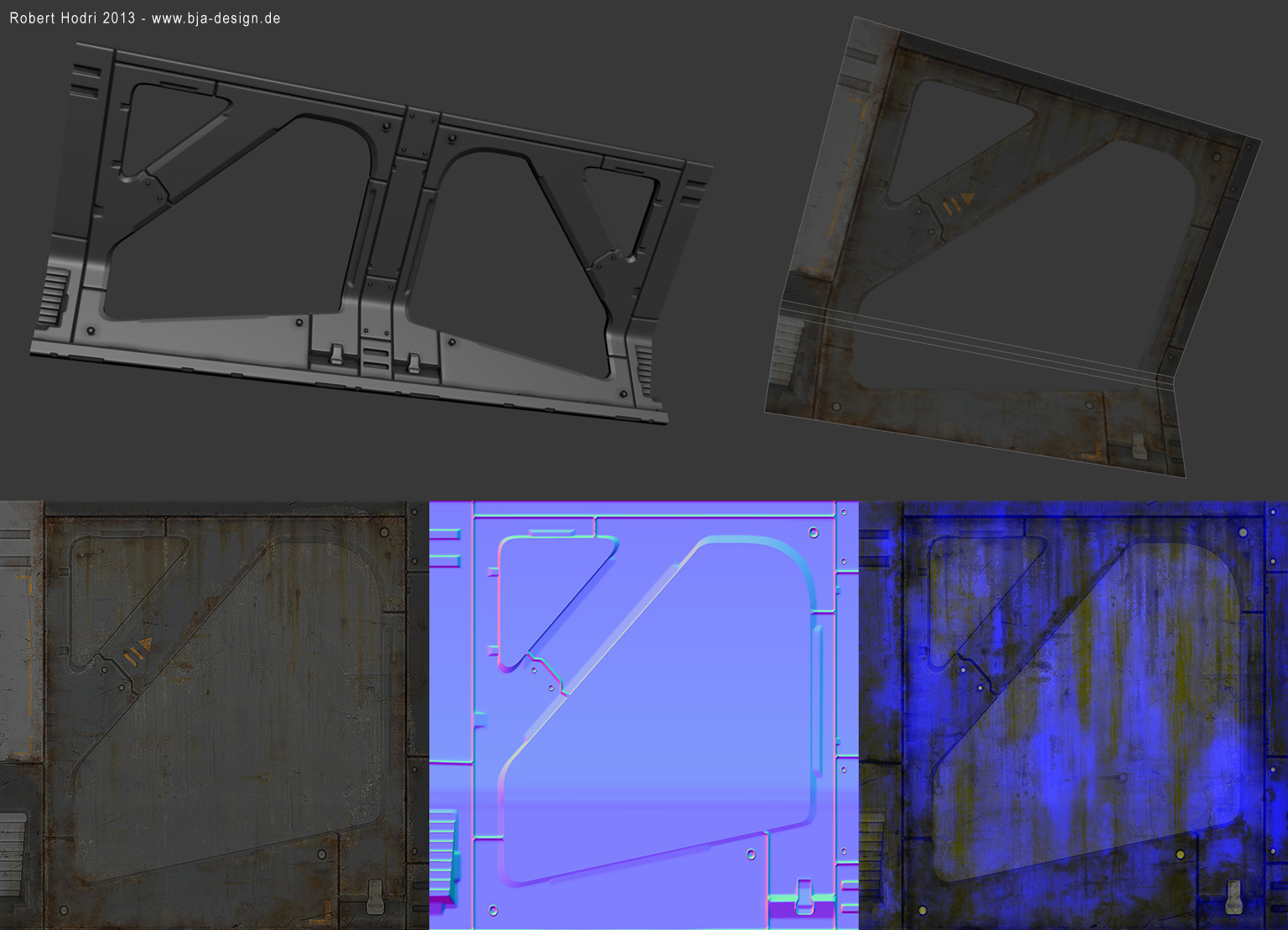Open the purple normal map texture
The height and width of the screenshot is (930, 1288).
(644, 715)
